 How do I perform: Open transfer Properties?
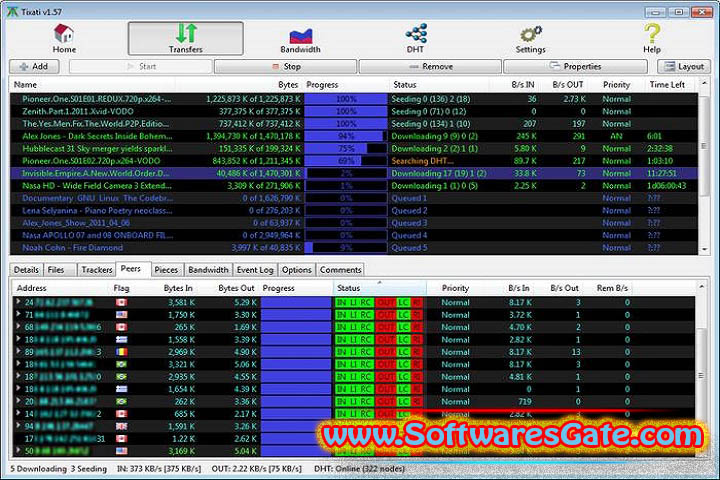(x=575, y=67)
